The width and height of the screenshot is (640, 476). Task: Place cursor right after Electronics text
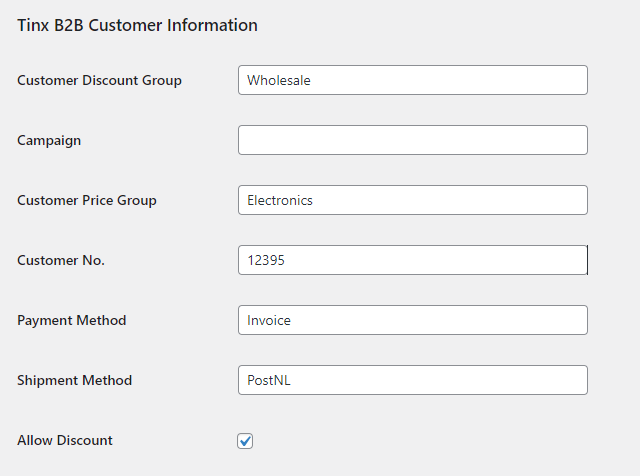(x=313, y=200)
